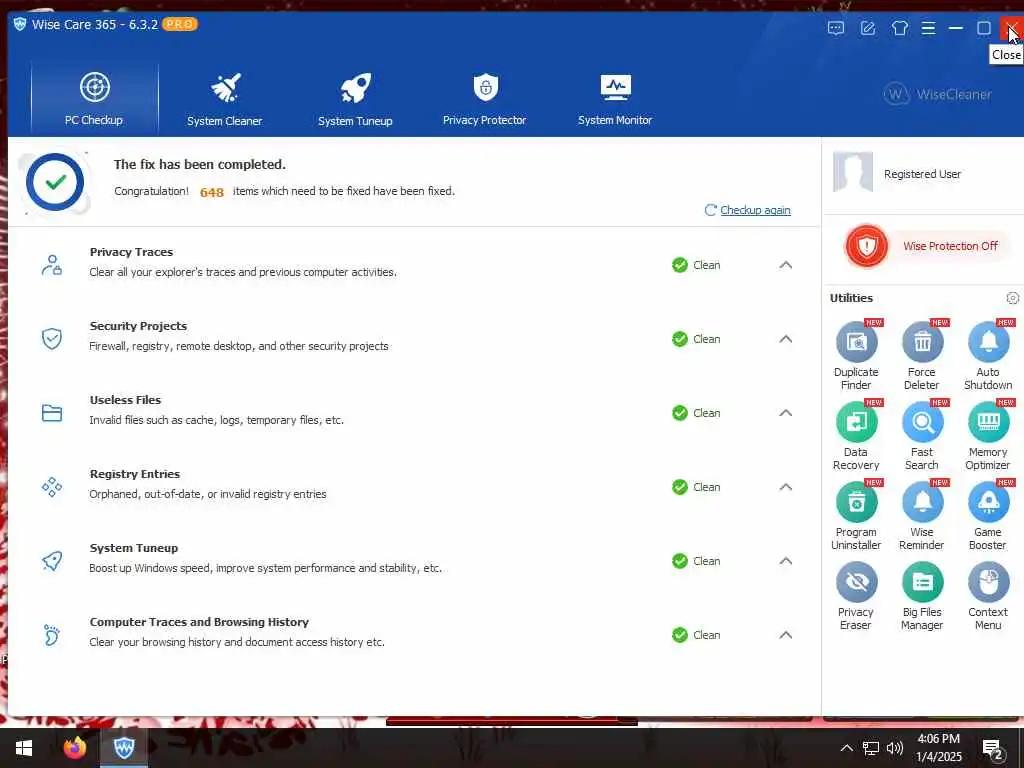Click the Registered User label
The height and width of the screenshot is (768, 1024).
pos(922,174)
